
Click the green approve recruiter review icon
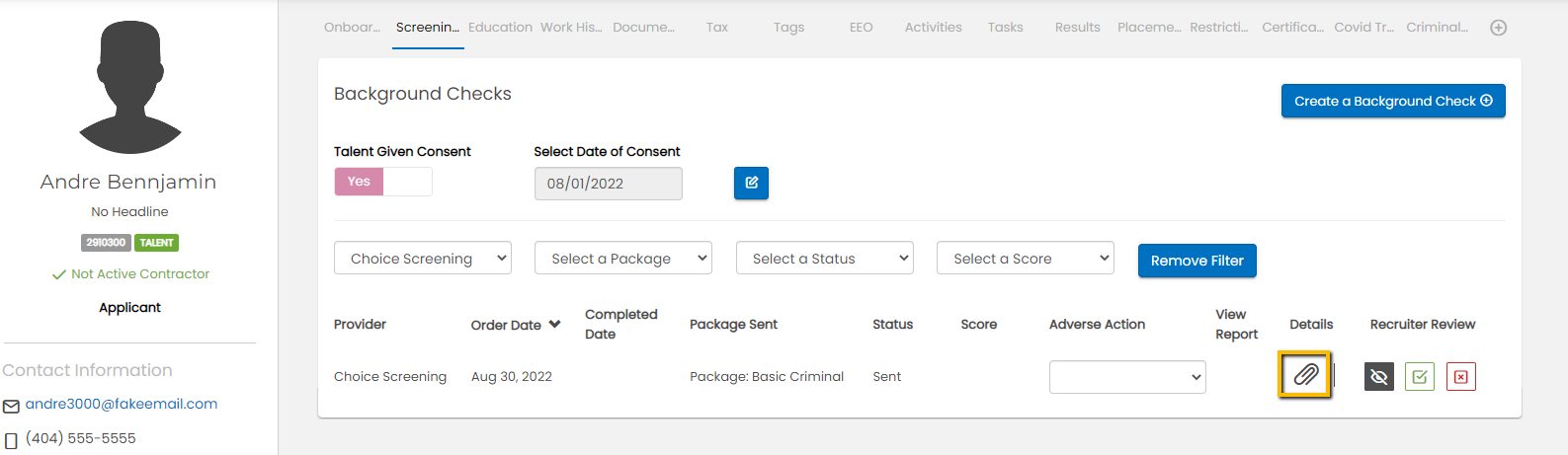coord(1420,376)
